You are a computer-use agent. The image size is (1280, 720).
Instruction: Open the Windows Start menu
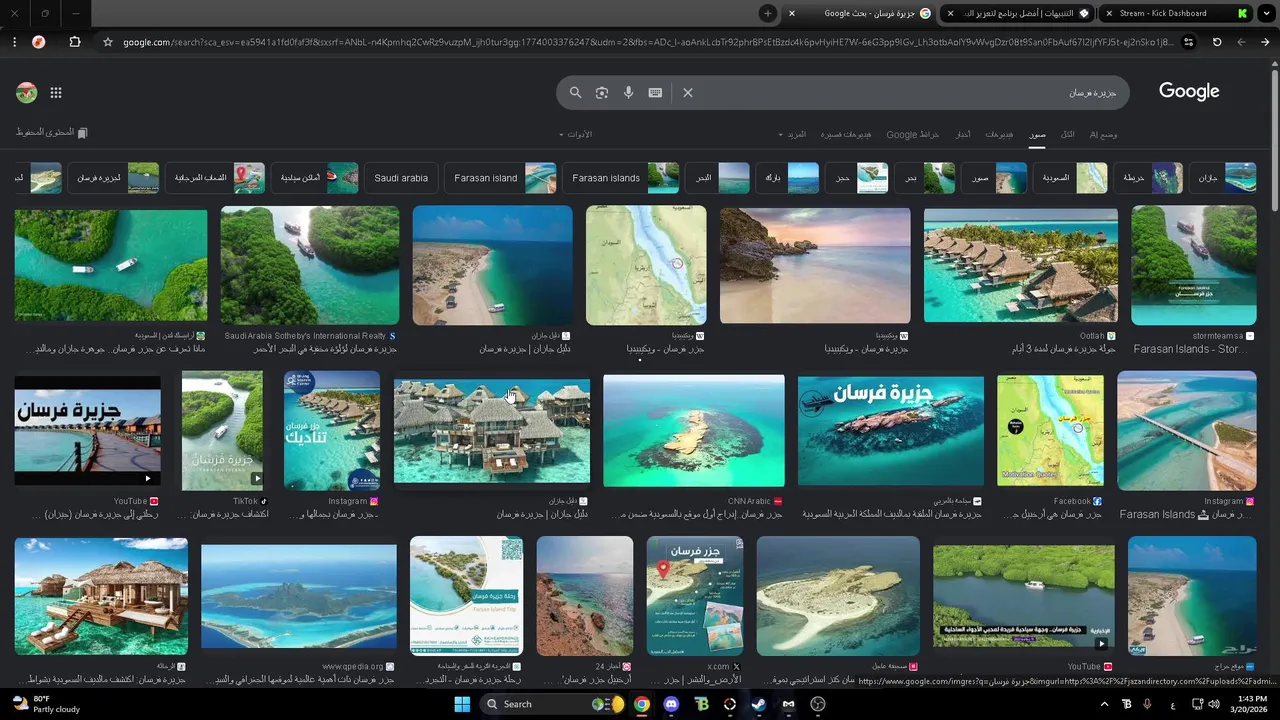462,704
